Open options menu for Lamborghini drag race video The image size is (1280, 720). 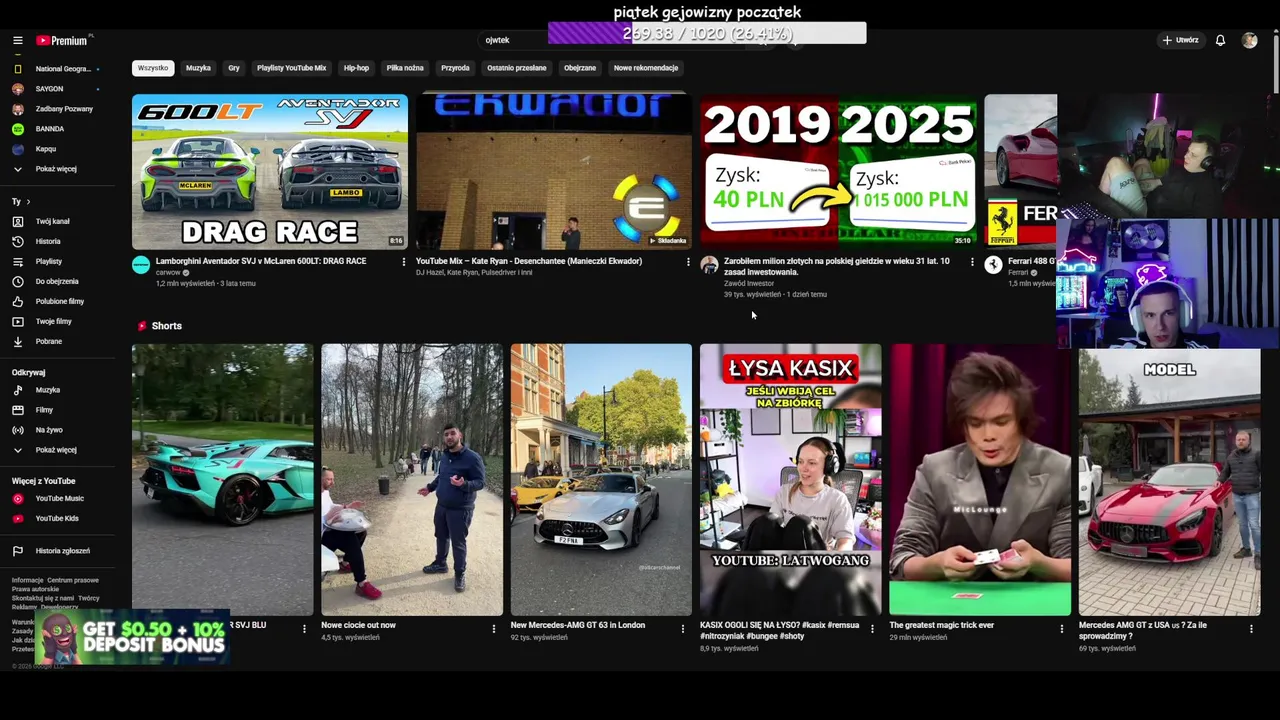[404, 262]
